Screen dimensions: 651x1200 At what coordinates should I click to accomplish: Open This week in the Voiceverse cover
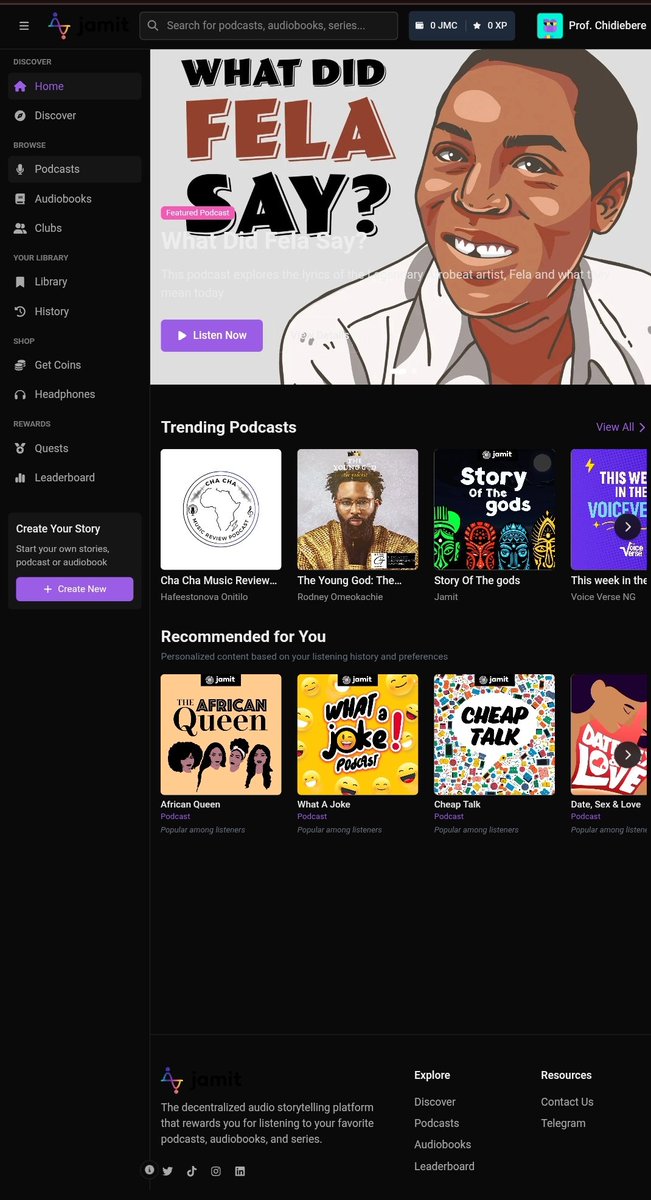(609, 510)
